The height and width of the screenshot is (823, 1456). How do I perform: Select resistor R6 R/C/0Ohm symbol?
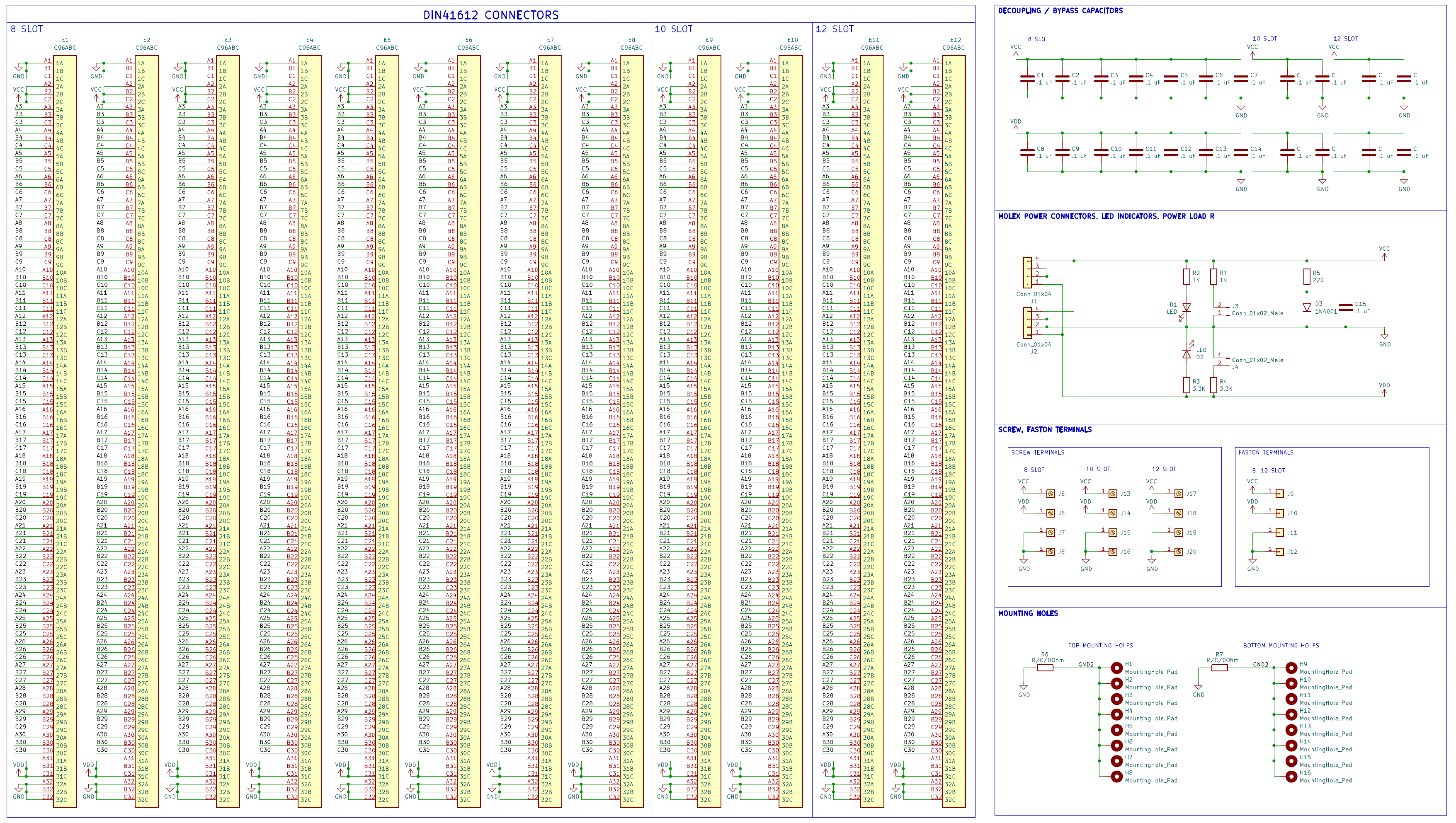1044,668
